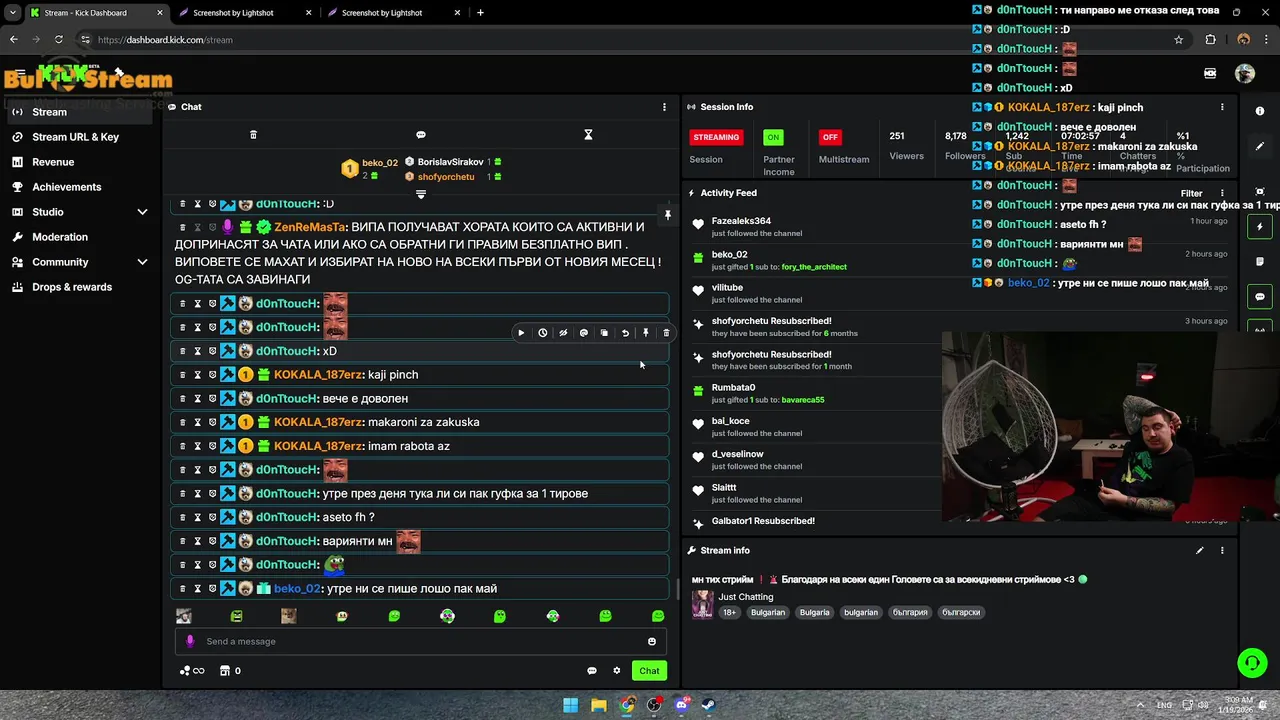1280x720 pixels.
Task: Go to Revenue in sidebar
Action: point(82,162)
